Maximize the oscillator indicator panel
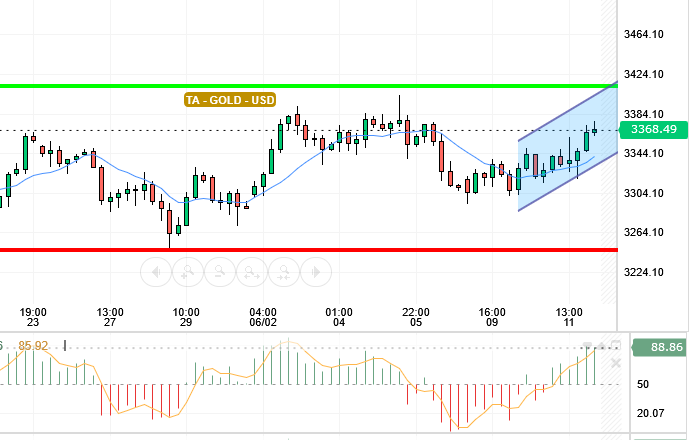The height and width of the screenshot is (440, 693). point(616,345)
